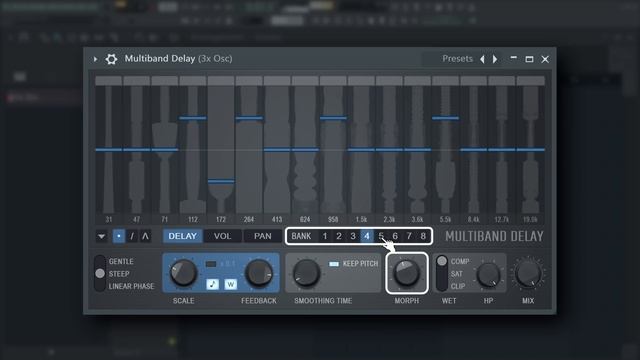Click the 8.4k band delay handle
The height and width of the screenshot is (360, 640).
[473, 150]
